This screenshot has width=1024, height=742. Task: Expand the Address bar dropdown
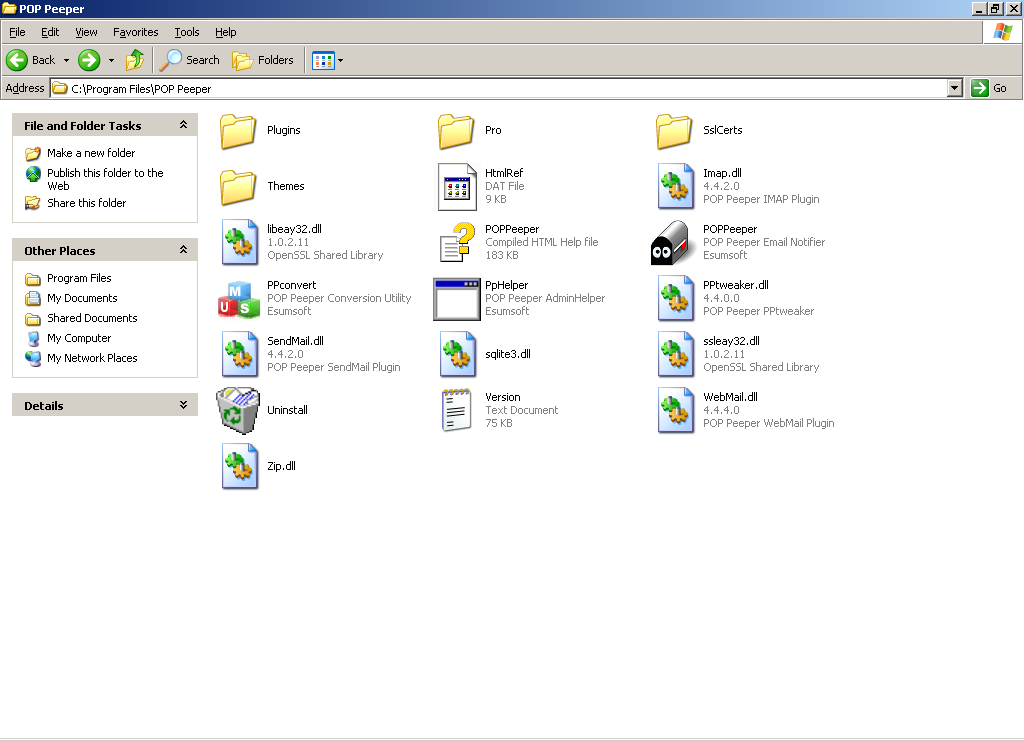[955, 88]
